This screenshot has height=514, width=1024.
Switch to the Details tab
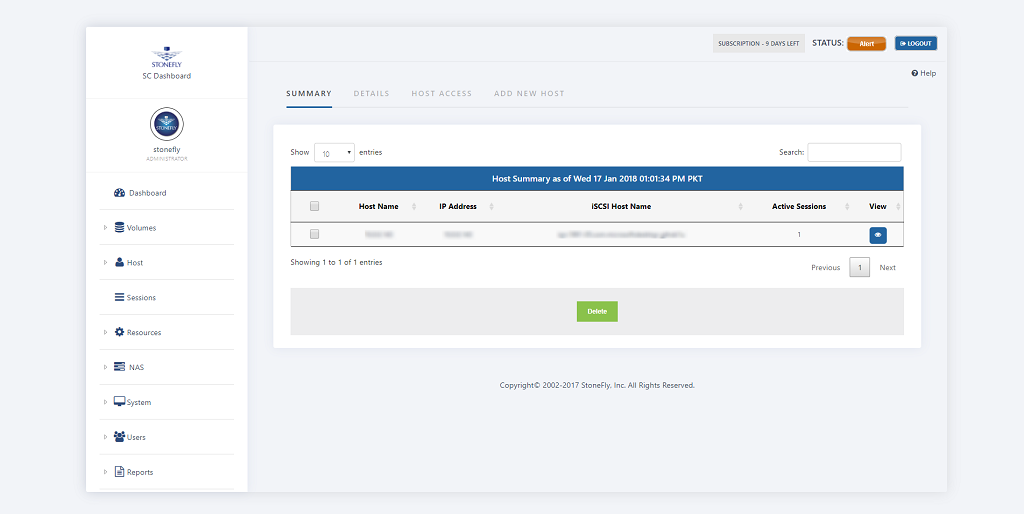point(371,94)
